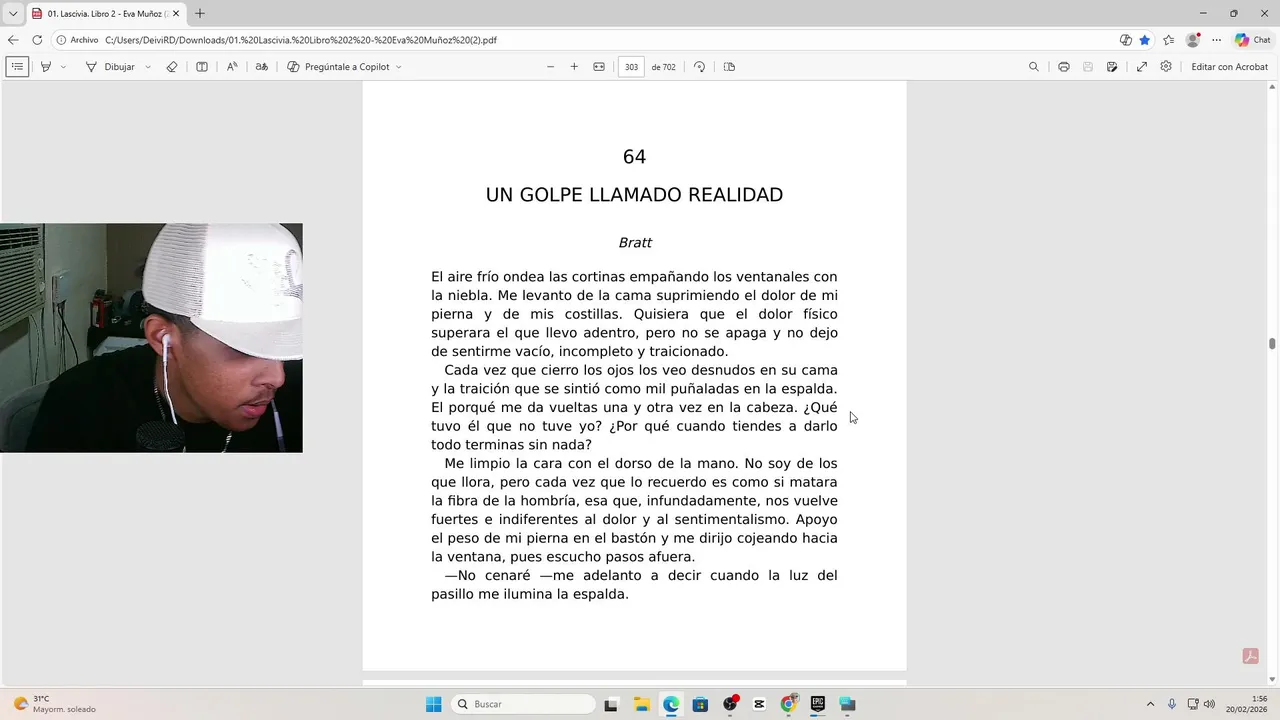This screenshot has height=720, width=1280.
Task: Open volume control in system tray
Action: click(1209, 704)
